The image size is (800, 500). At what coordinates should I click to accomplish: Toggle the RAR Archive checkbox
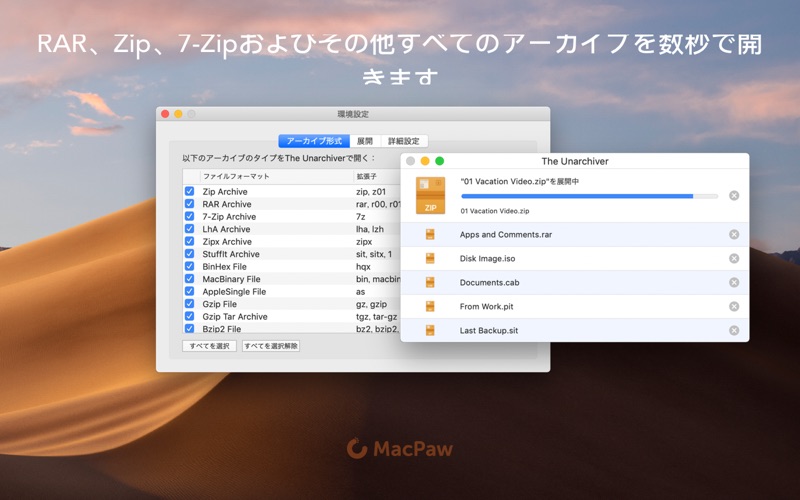(189, 204)
